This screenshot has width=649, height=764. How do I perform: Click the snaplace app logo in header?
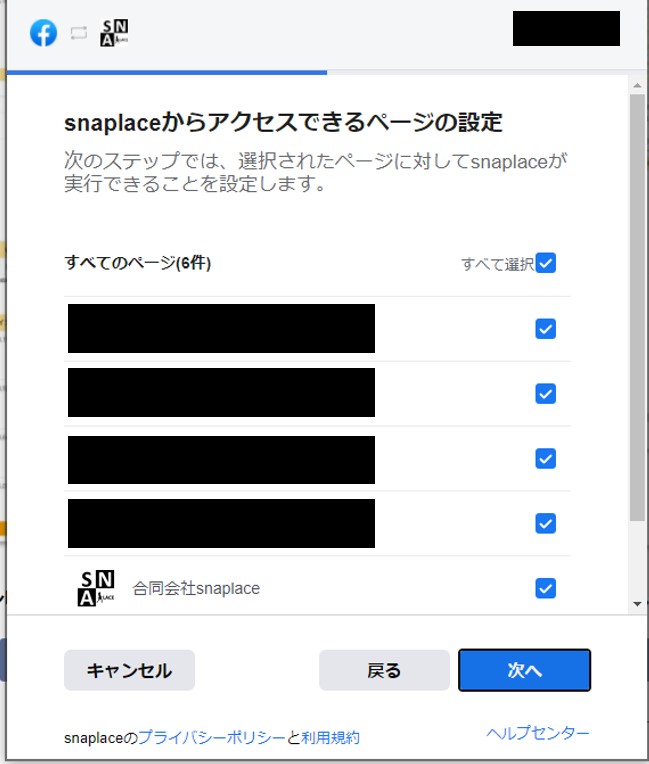[115, 33]
